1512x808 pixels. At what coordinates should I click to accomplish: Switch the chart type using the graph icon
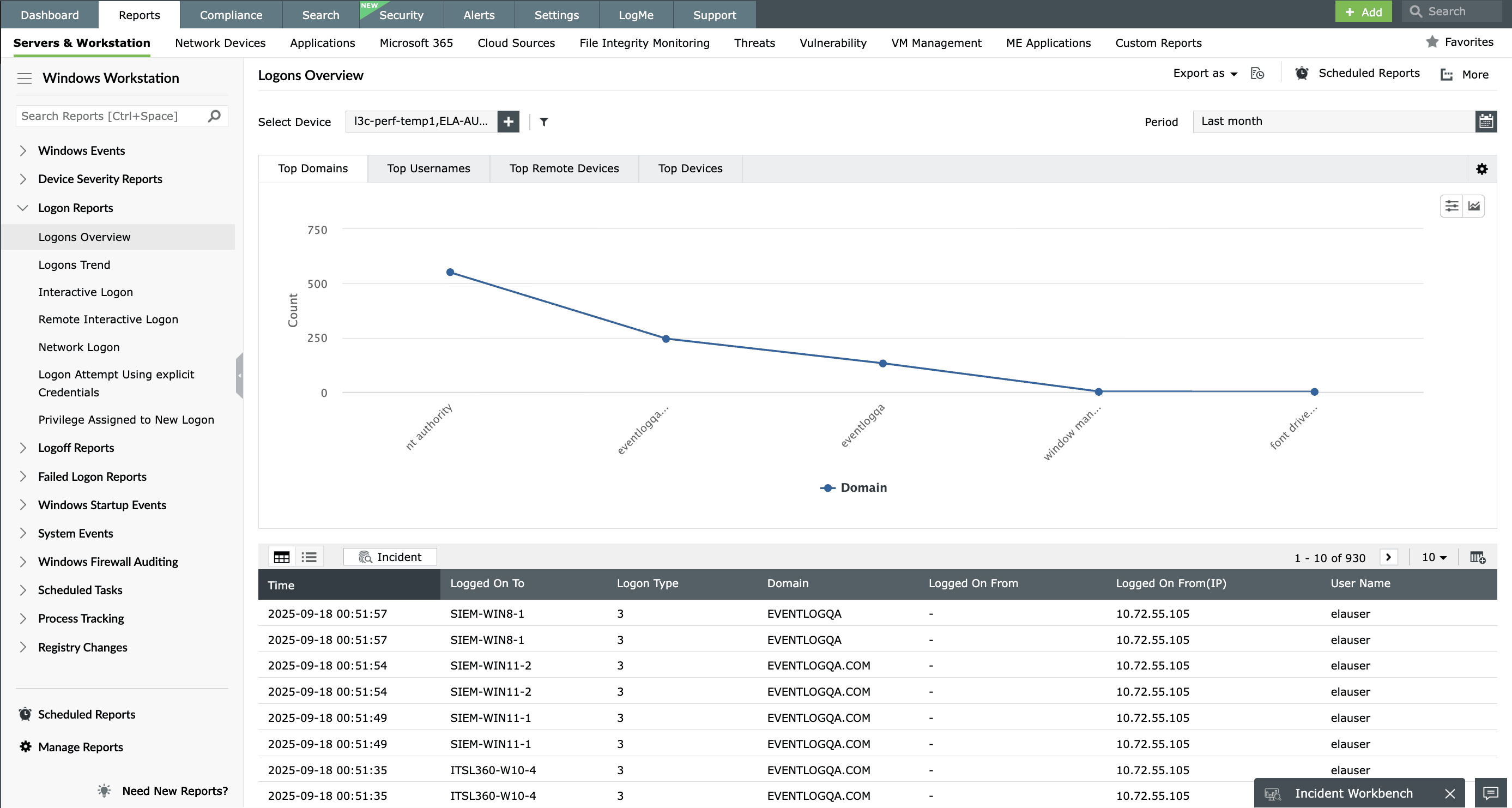tap(1474, 206)
